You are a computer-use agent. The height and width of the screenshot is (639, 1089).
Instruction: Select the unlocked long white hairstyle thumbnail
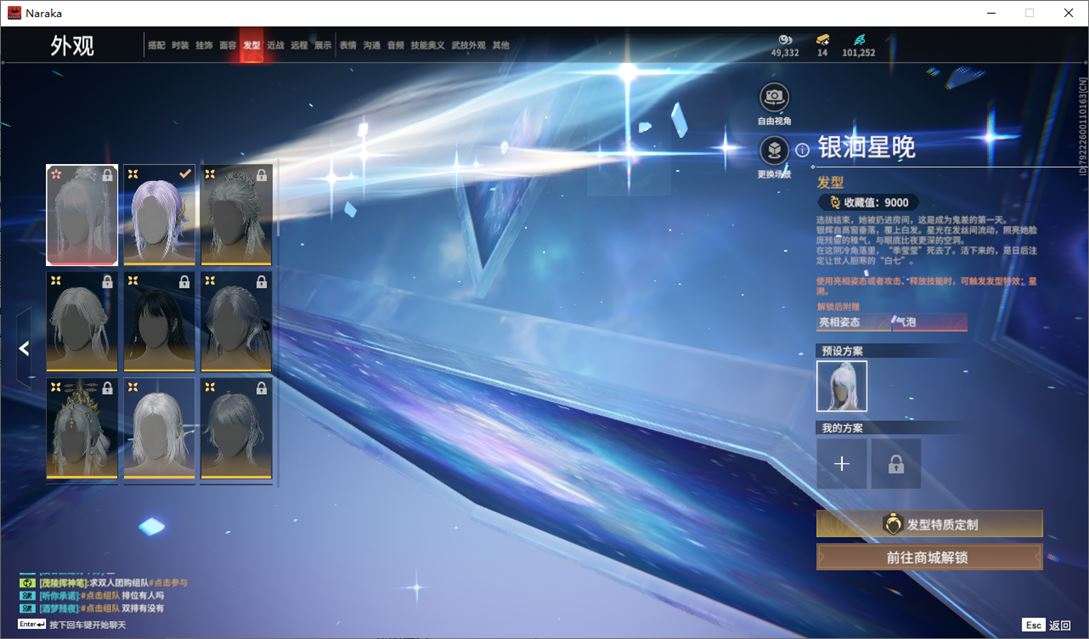(159, 428)
